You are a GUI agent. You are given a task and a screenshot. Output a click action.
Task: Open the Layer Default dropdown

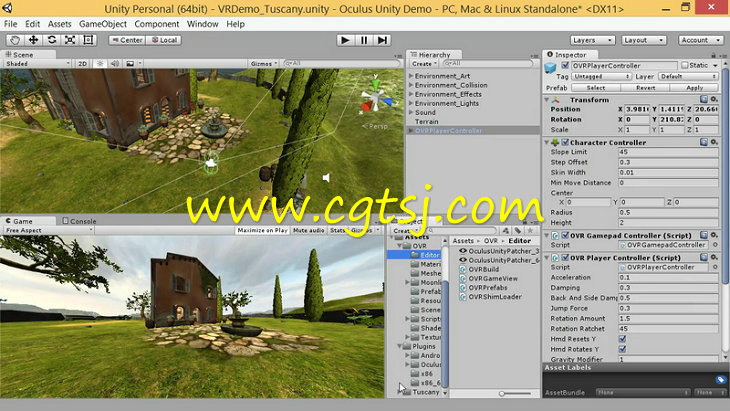tap(688, 76)
